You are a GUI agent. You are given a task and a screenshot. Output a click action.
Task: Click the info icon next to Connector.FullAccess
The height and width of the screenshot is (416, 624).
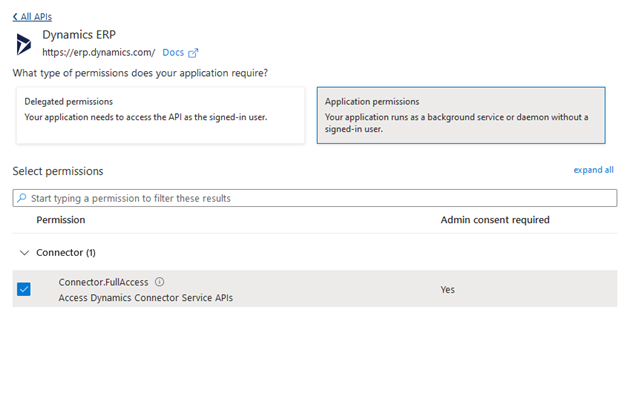160,282
